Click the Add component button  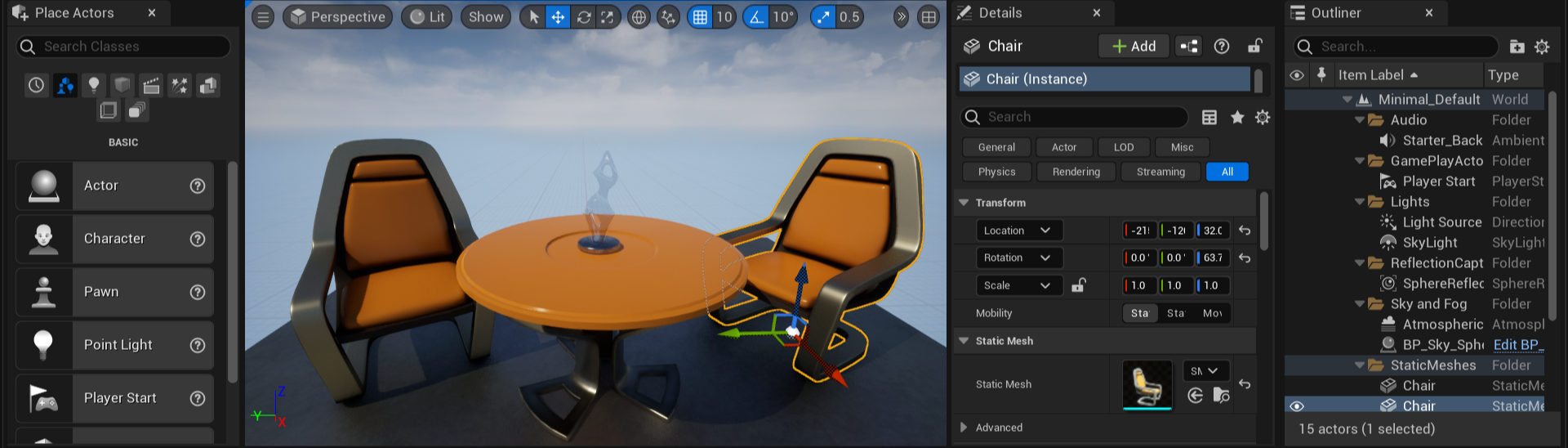(1134, 47)
